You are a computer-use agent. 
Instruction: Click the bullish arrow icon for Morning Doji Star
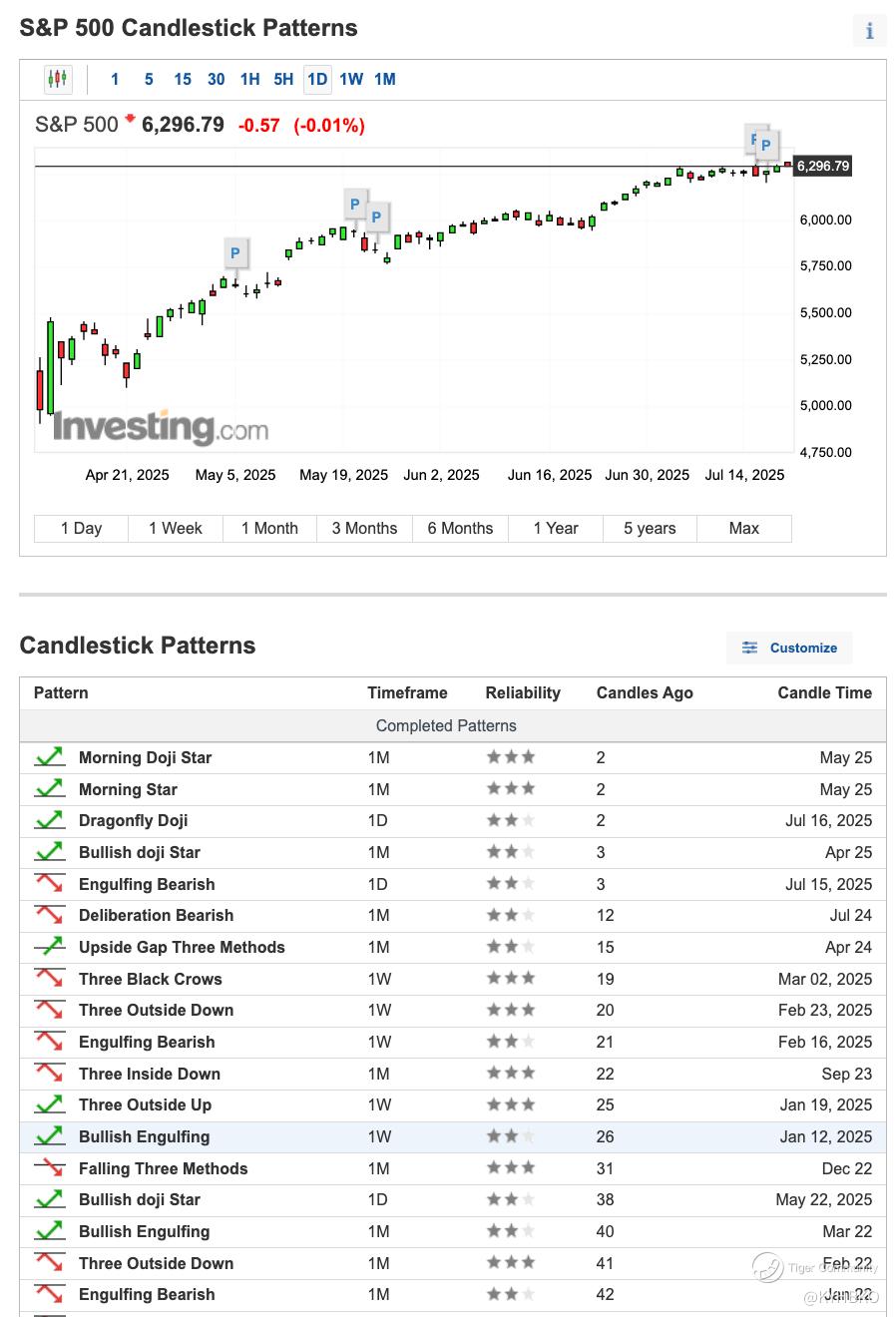click(x=50, y=757)
